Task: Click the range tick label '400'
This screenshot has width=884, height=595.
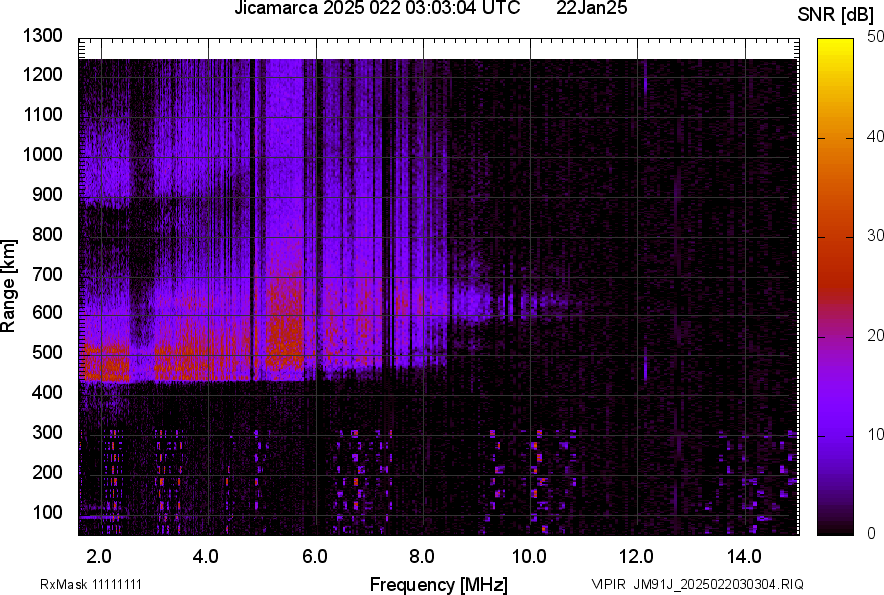Action: pyautogui.click(x=47, y=392)
